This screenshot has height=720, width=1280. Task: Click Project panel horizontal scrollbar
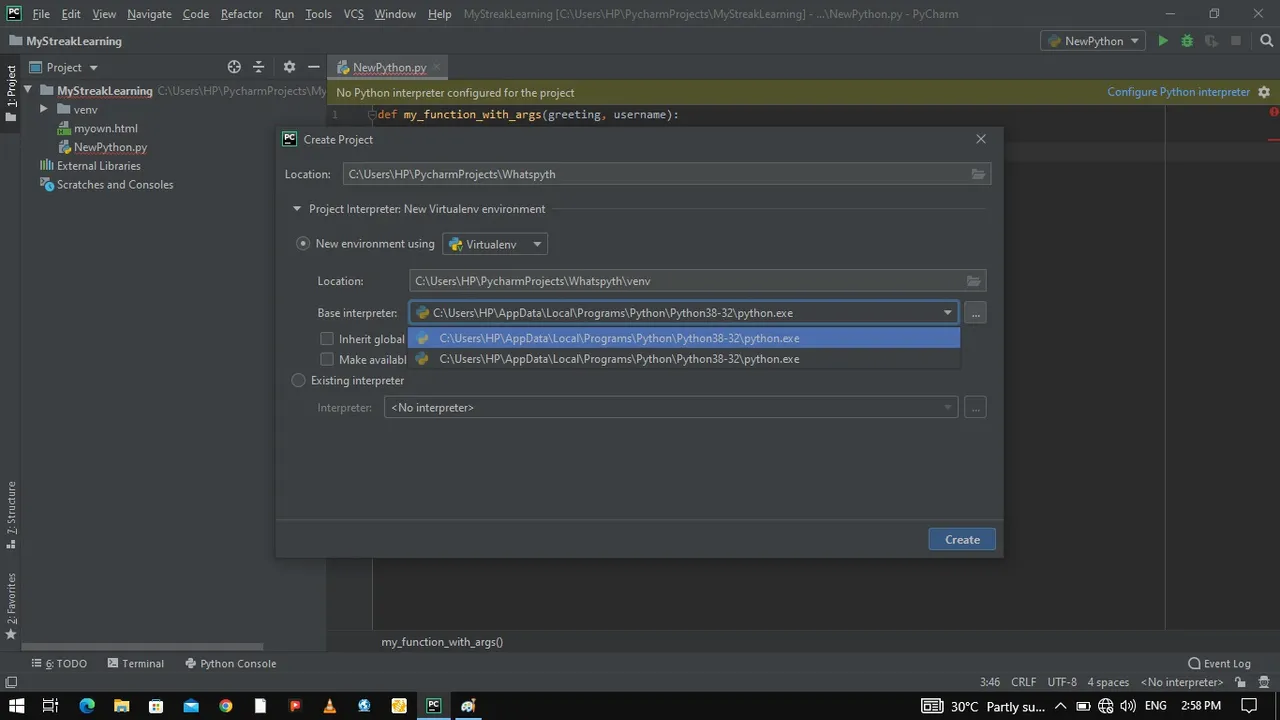(x=142, y=647)
